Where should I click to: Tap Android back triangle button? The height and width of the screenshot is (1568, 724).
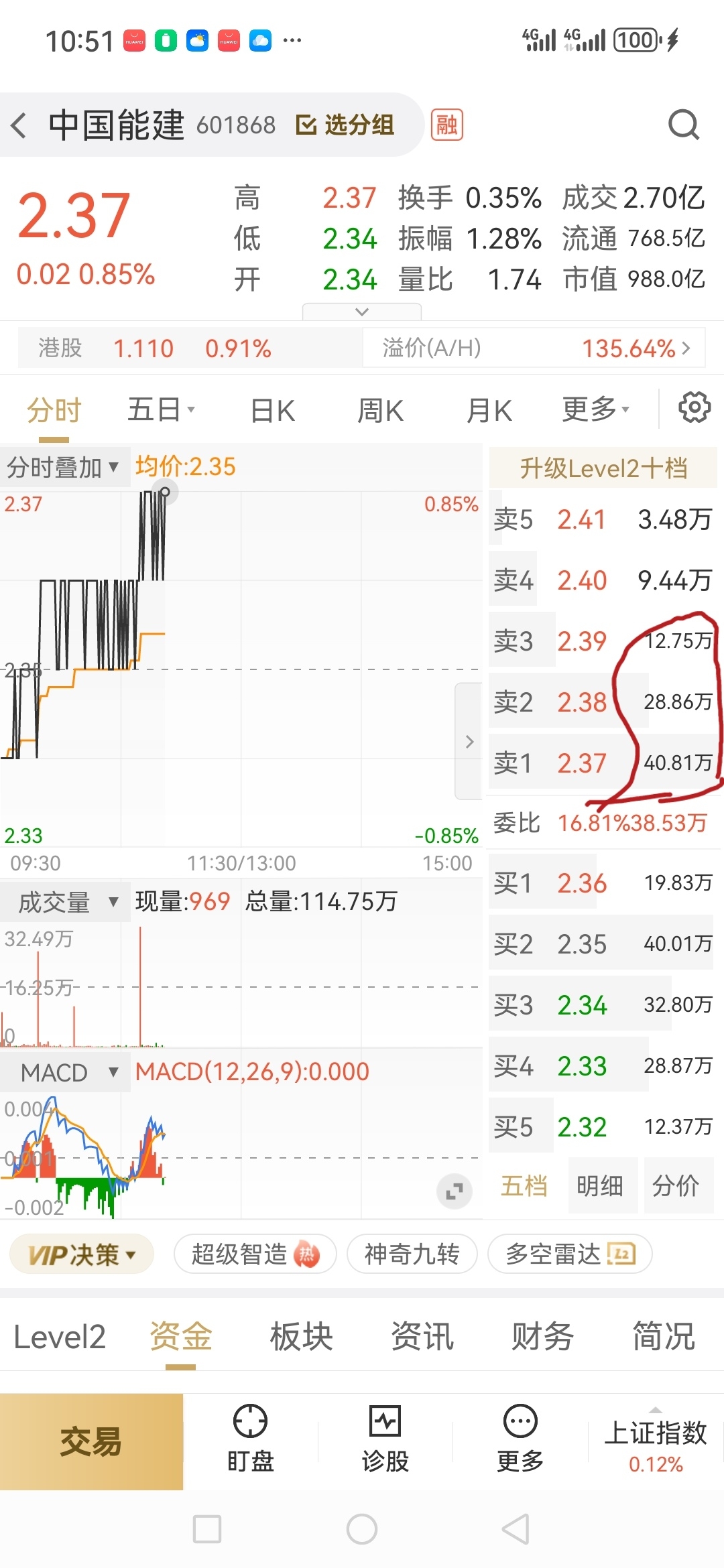516,1529
